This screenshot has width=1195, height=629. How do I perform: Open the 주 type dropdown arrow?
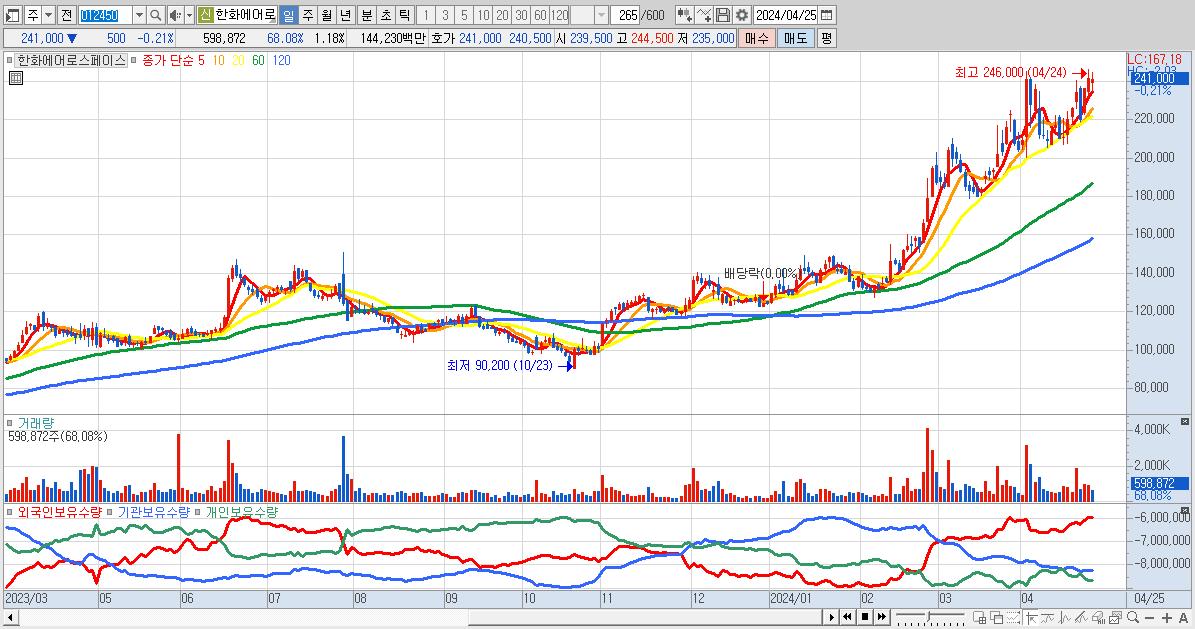(x=49, y=15)
